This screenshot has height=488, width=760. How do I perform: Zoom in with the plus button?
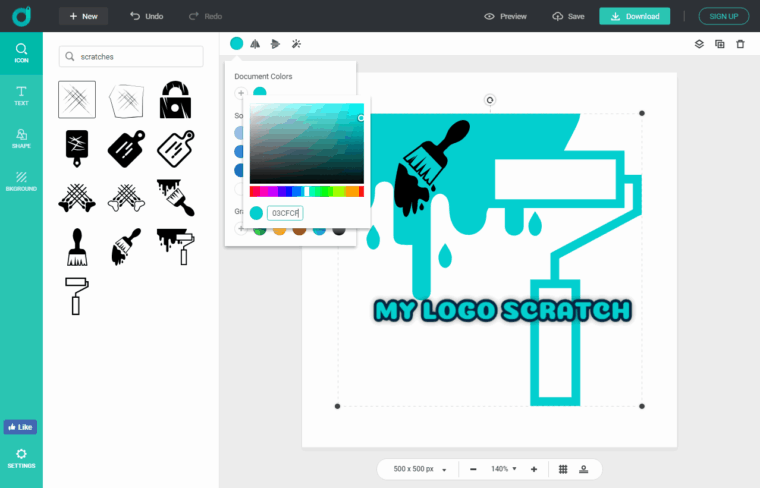534,469
